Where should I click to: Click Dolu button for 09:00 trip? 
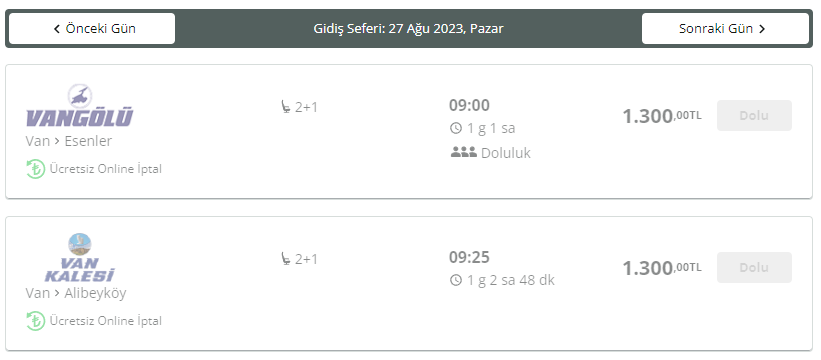[x=754, y=116]
